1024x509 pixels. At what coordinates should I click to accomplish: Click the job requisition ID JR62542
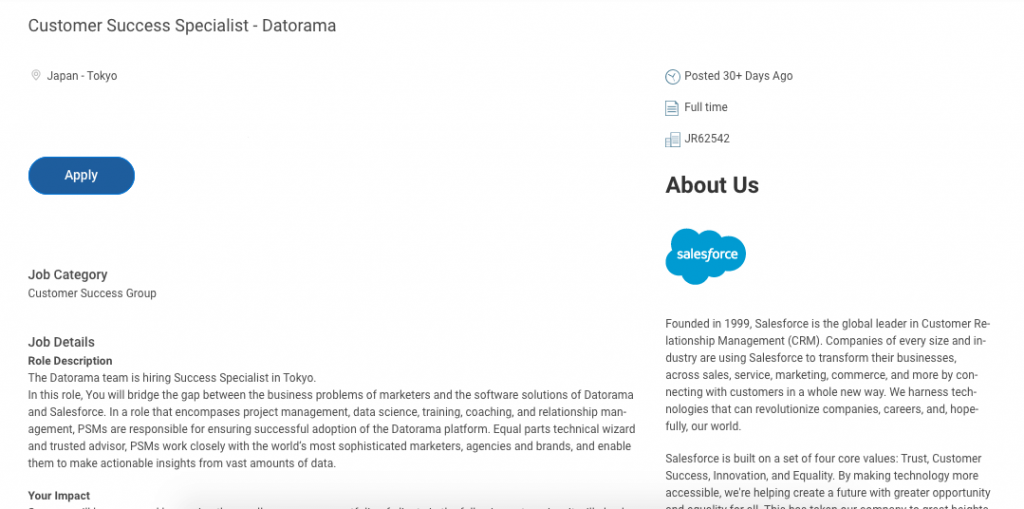coord(707,139)
